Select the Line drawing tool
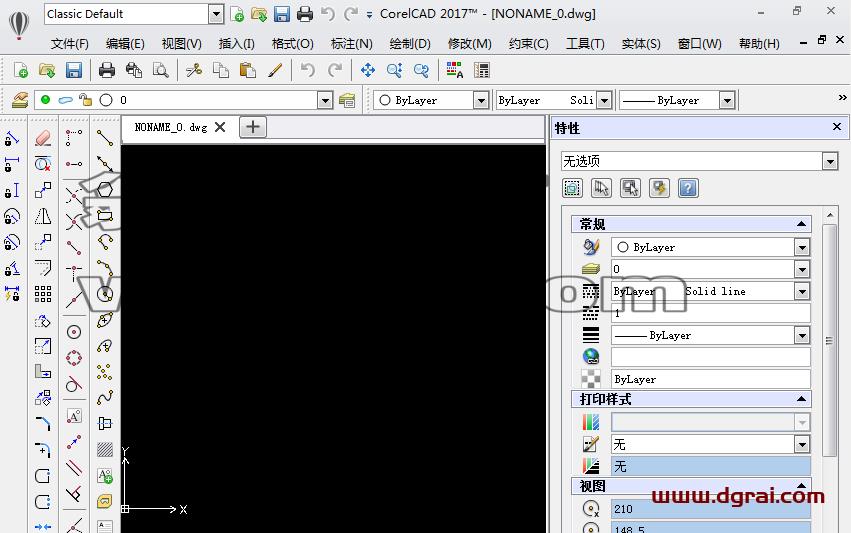The height and width of the screenshot is (533, 851). pos(105,138)
